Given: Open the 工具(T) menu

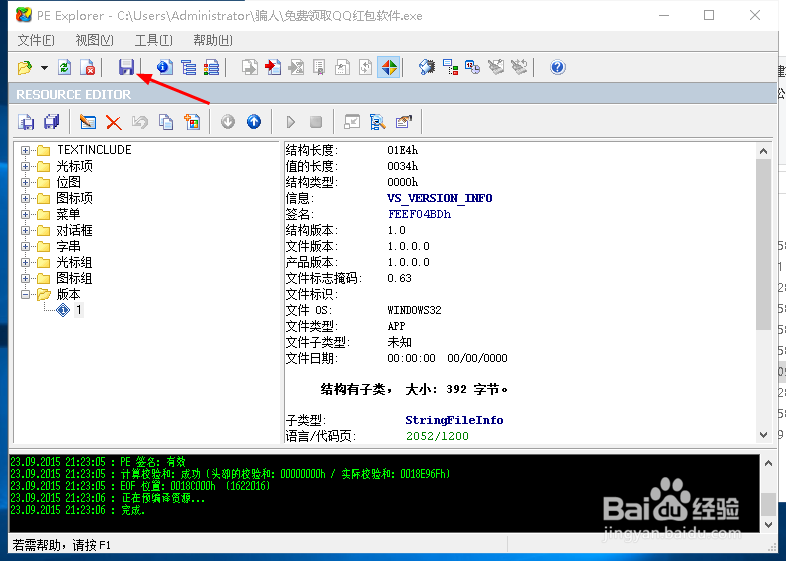Looking at the screenshot, I should [x=153, y=40].
